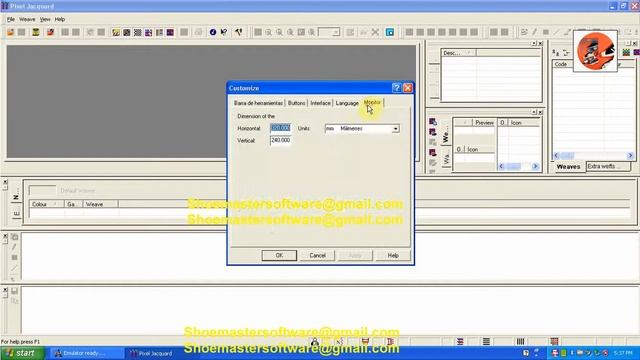Click the dark checkered weave toolbar icon
640x360 pixels.
click(x=127, y=32)
